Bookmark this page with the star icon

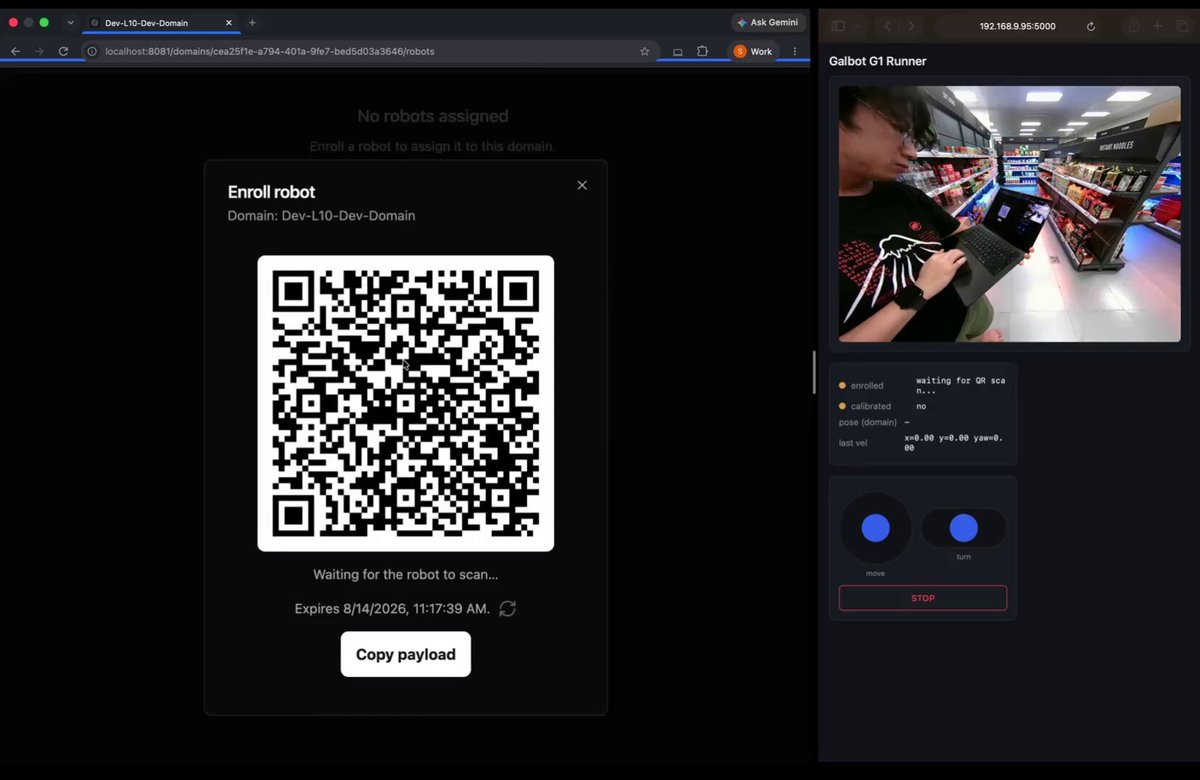coord(645,51)
